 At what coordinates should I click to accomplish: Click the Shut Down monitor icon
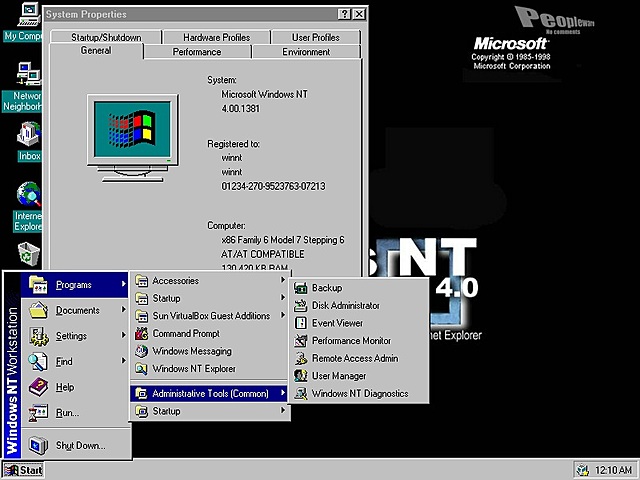point(38,445)
